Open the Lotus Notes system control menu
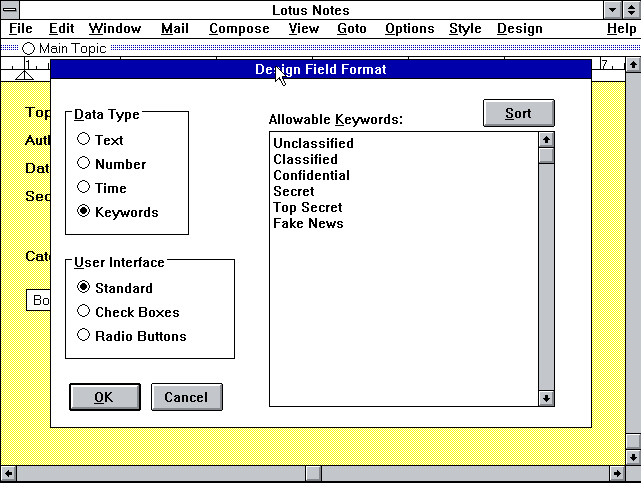The height and width of the screenshot is (483, 641). point(10,10)
